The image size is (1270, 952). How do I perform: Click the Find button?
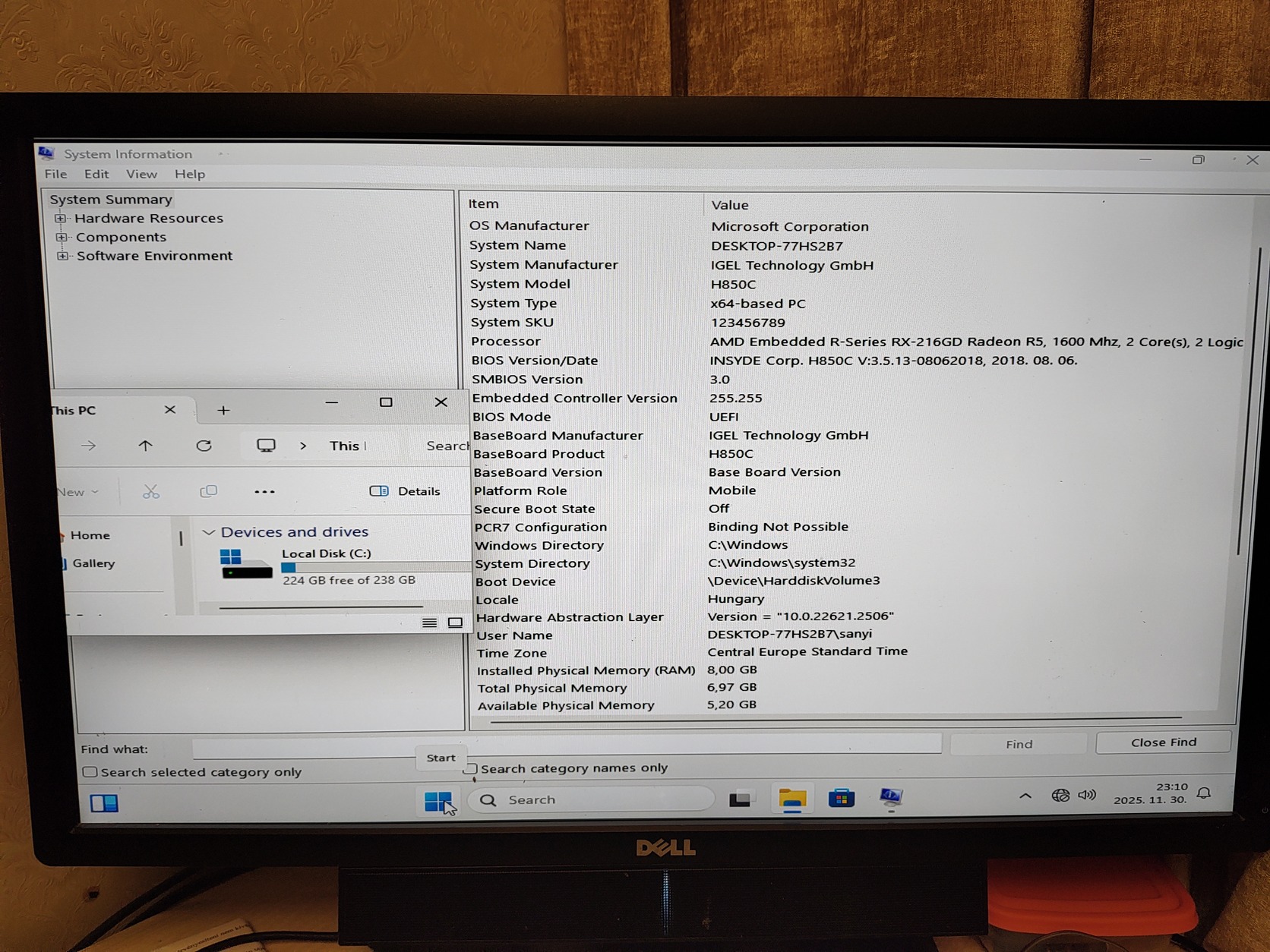tap(1019, 744)
